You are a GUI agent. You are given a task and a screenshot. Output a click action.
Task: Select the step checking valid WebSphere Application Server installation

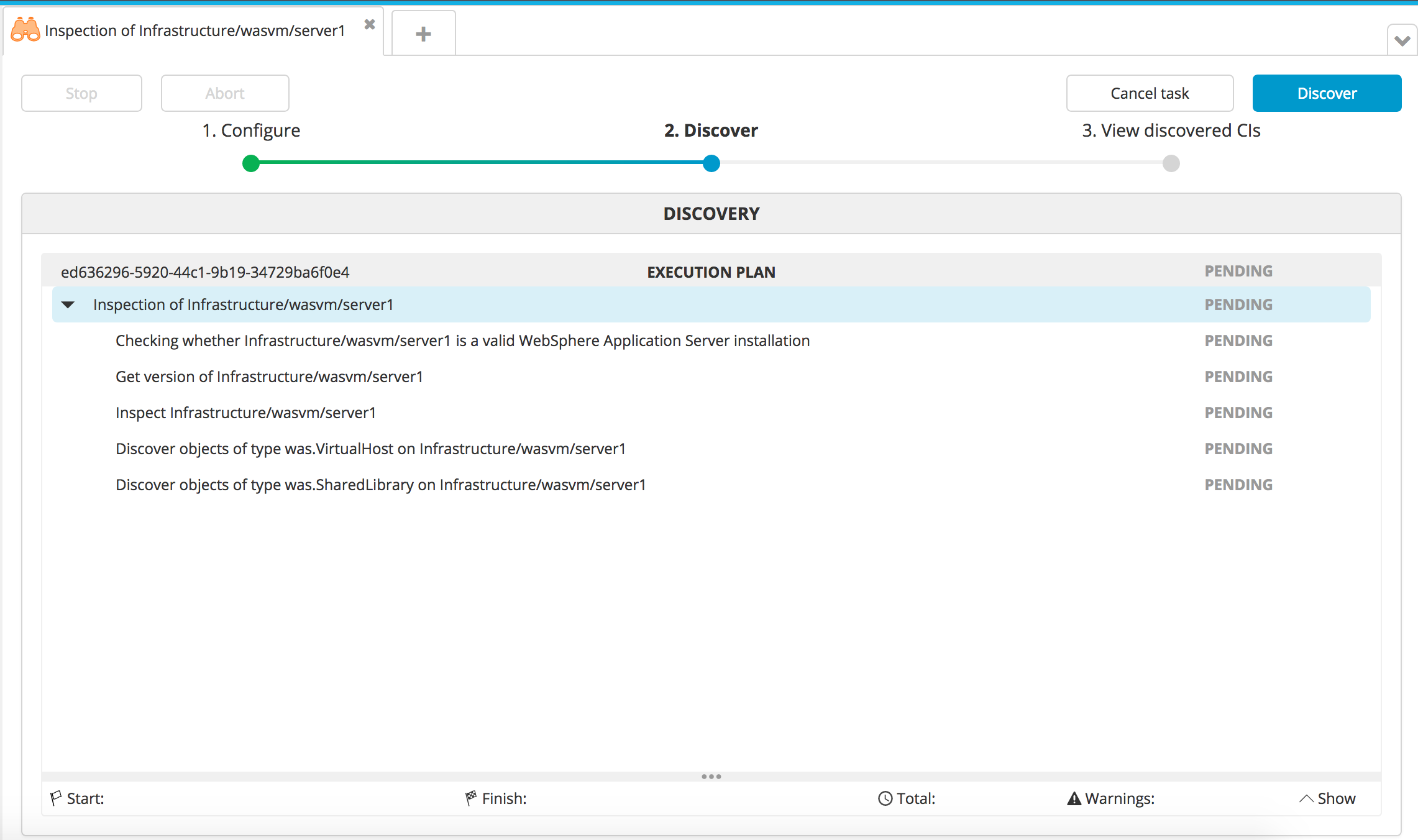pos(463,340)
